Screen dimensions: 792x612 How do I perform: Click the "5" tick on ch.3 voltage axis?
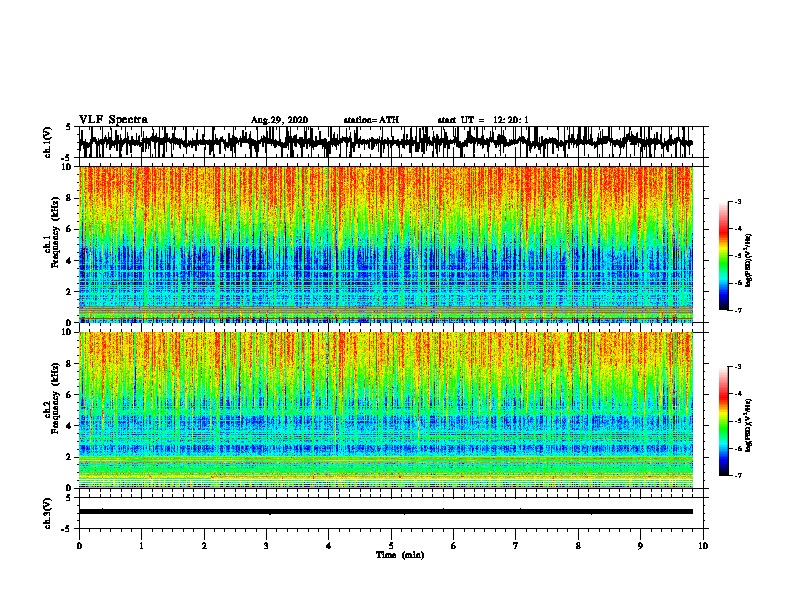tap(69, 498)
